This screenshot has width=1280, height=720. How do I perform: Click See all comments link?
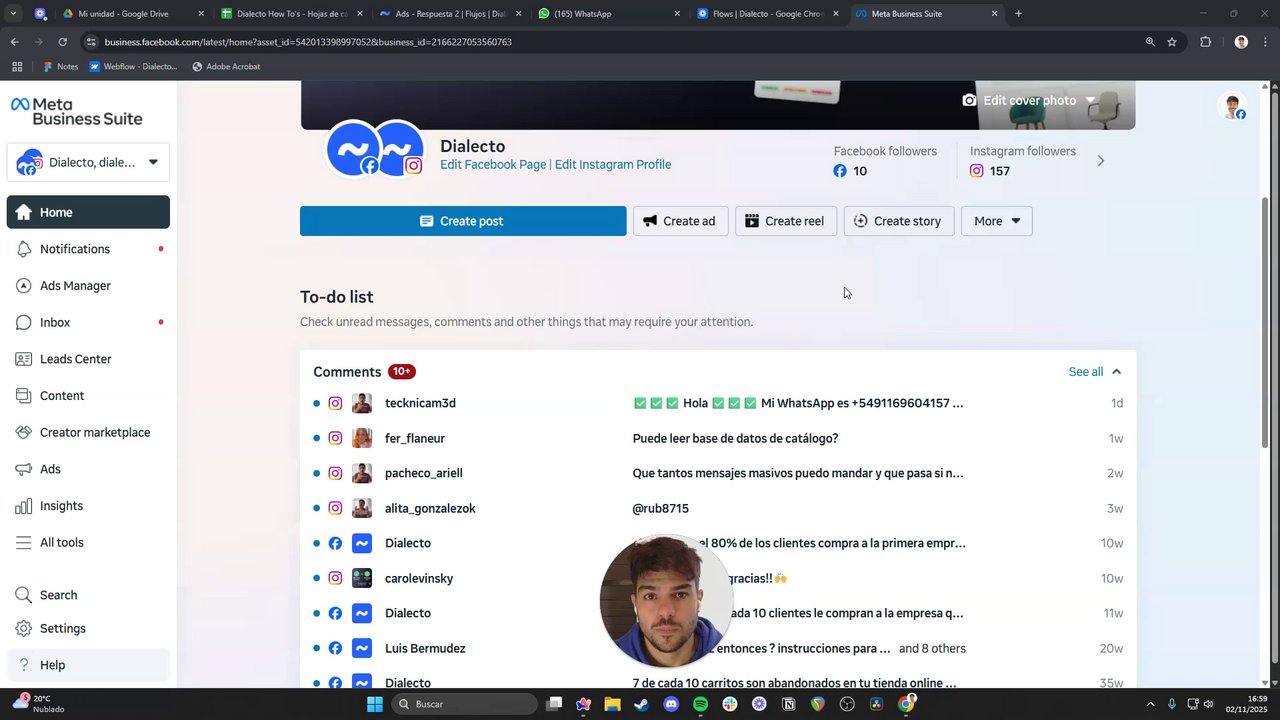point(1085,372)
